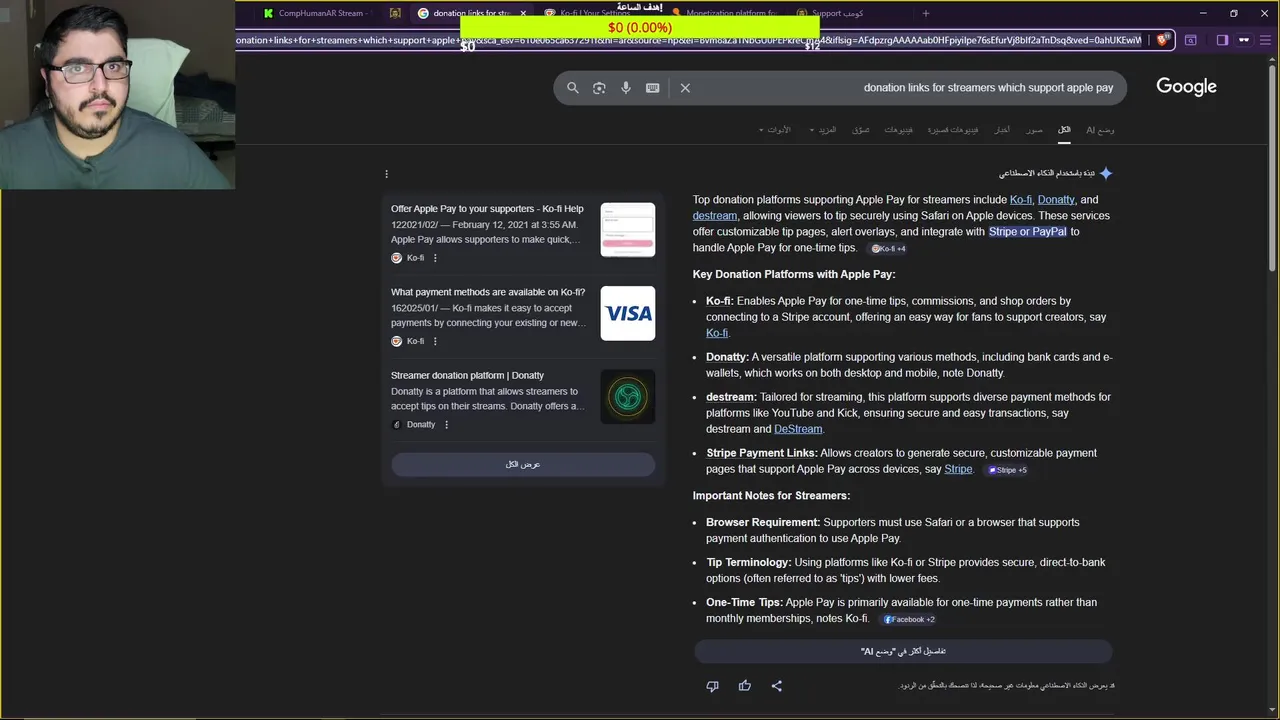
Task: Switch to the فيديوهات قصيرة tab
Action: tap(952, 130)
